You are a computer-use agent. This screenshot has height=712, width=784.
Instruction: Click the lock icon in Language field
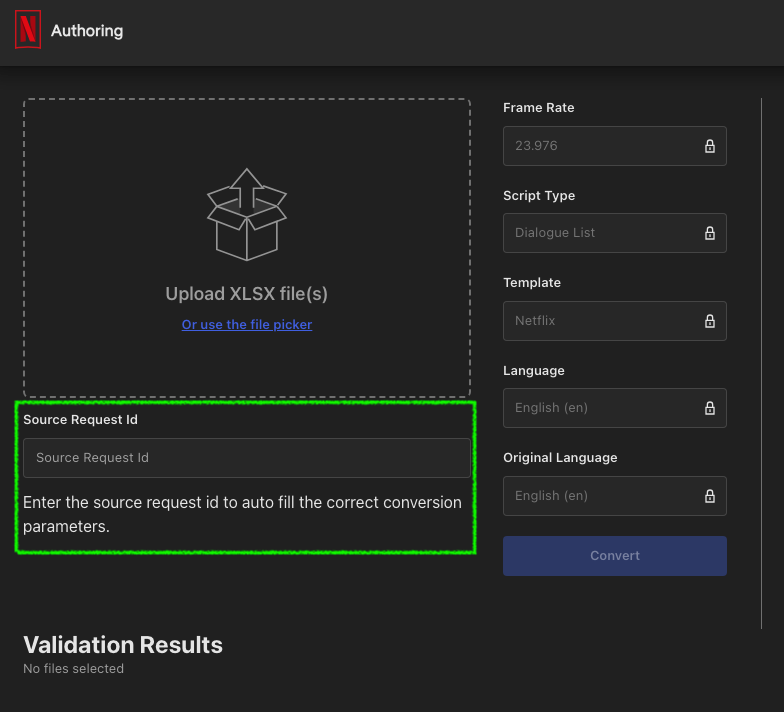click(710, 408)
